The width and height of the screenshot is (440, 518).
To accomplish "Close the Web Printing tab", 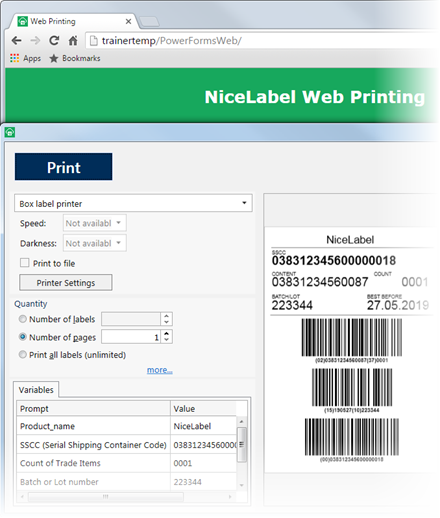I will (128, 22).
